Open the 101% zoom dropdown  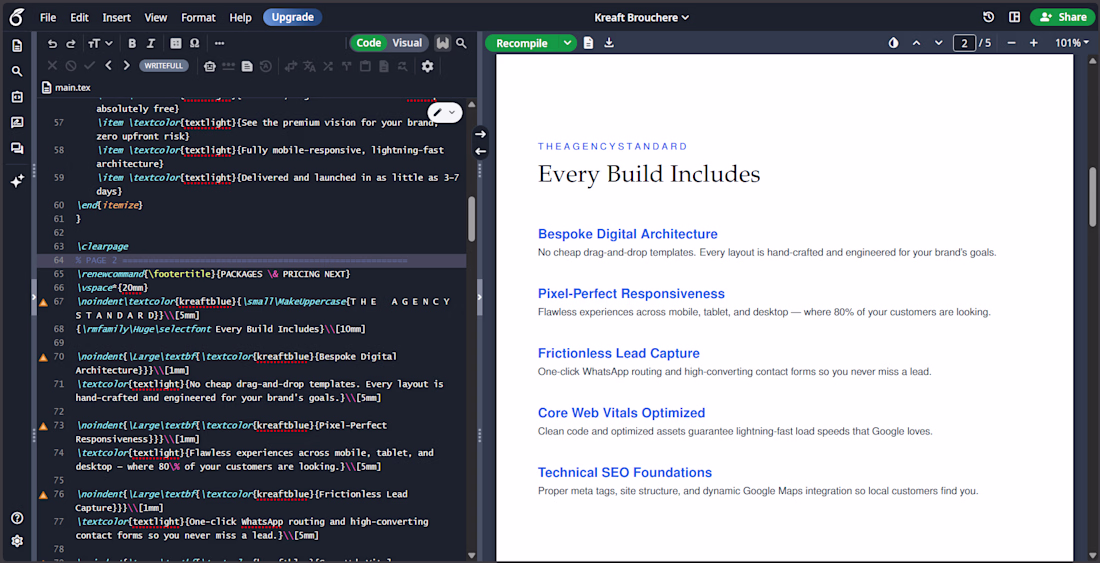(1072, 43)
